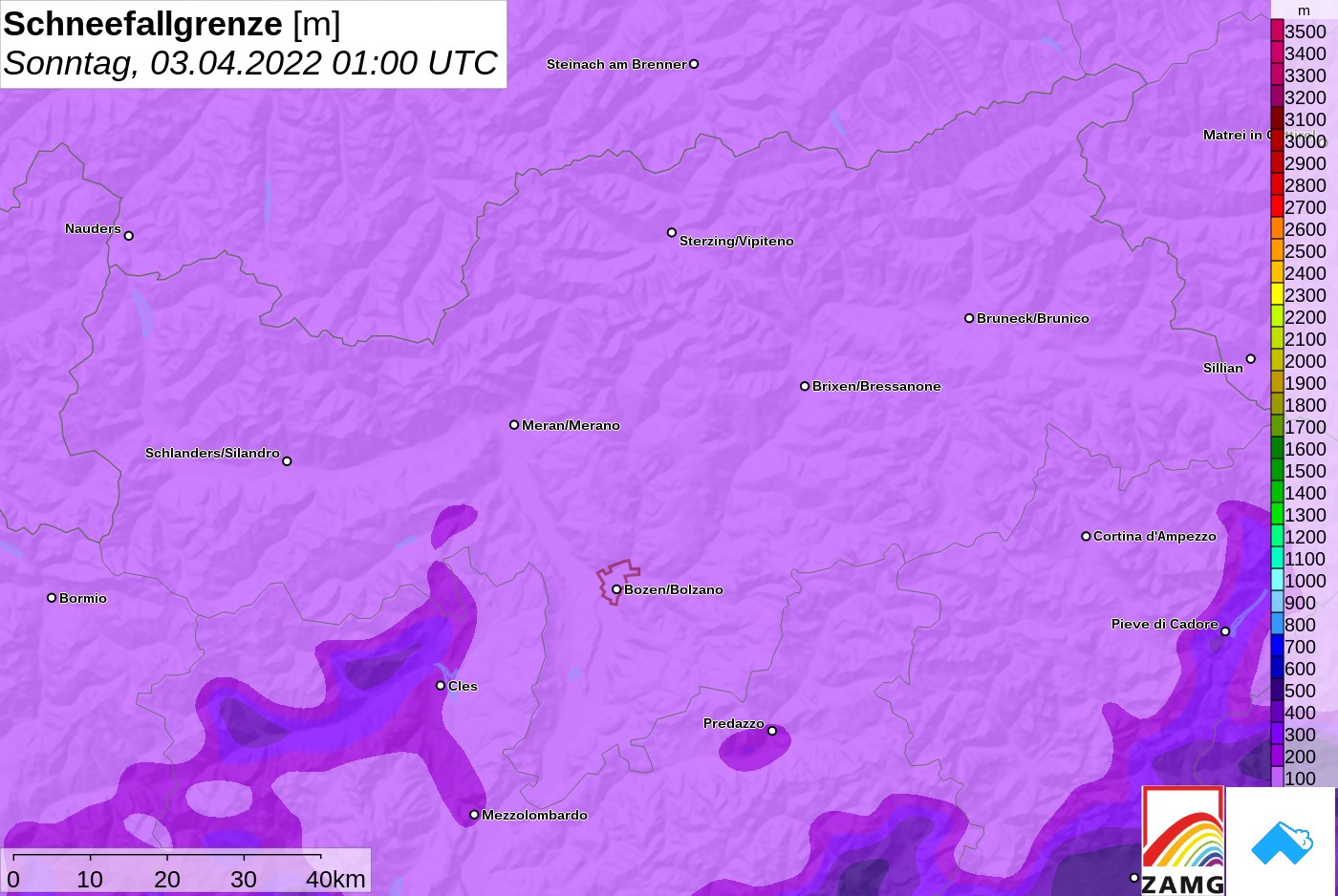Click the Cortina d'Ampezzo label

(1155, 536)
